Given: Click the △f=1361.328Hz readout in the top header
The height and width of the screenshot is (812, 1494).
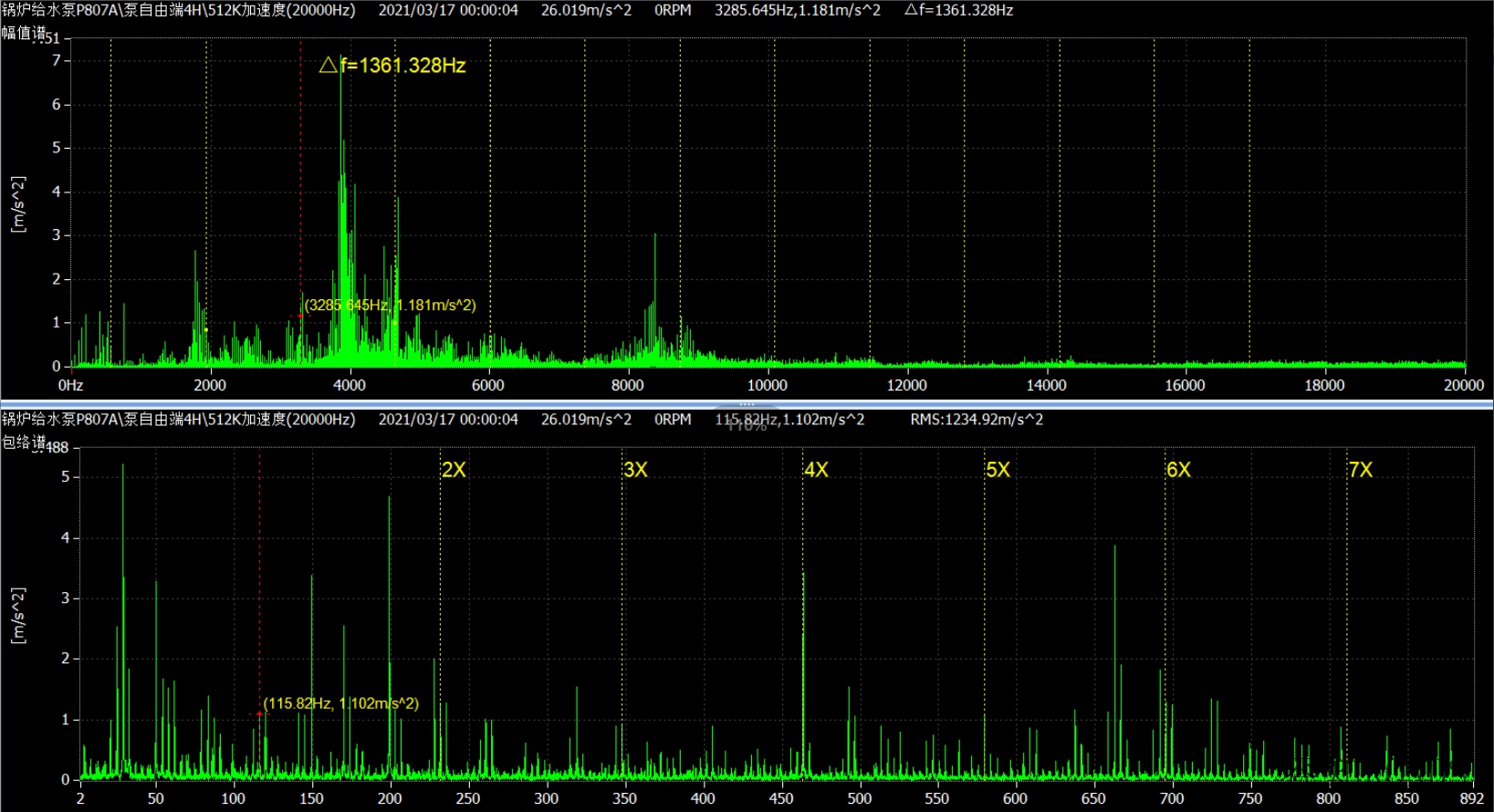Looking at the screenshot, I should point(958,10).
